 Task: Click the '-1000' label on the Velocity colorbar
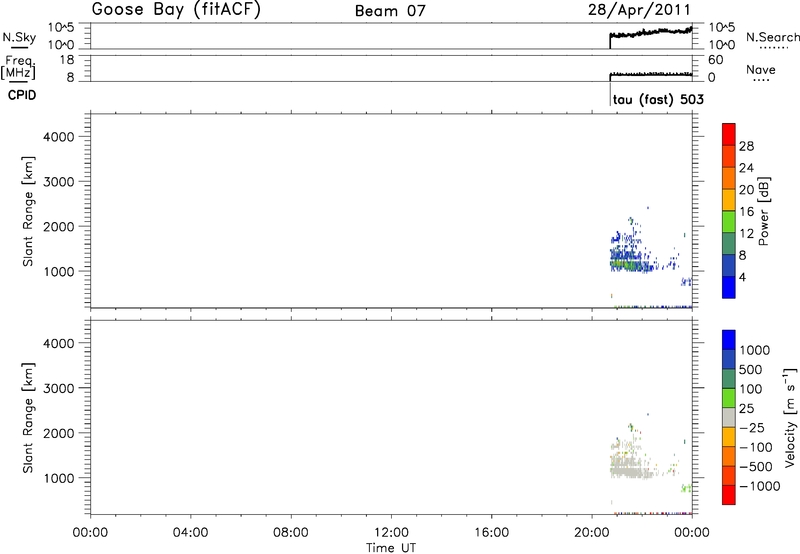point(759,486)
